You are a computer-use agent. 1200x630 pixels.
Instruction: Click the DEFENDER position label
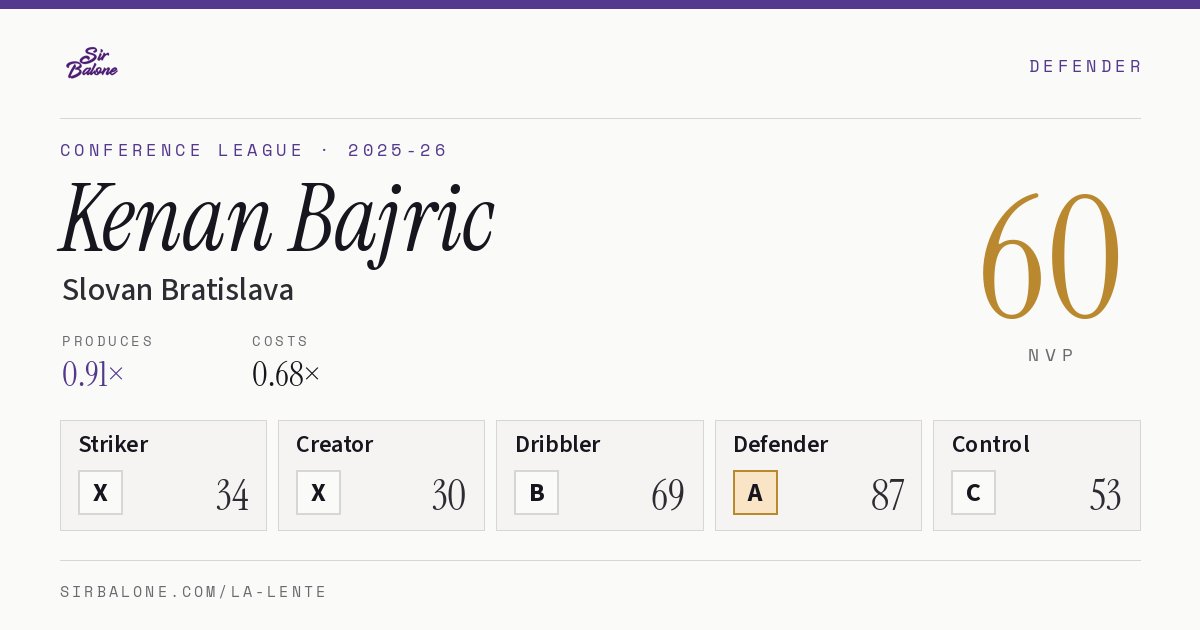pos(1085,66)
